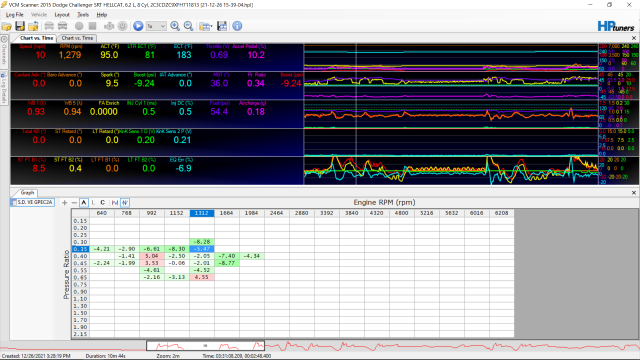
Task: Click the cell with value -0.06
Action: coord(177,263)
